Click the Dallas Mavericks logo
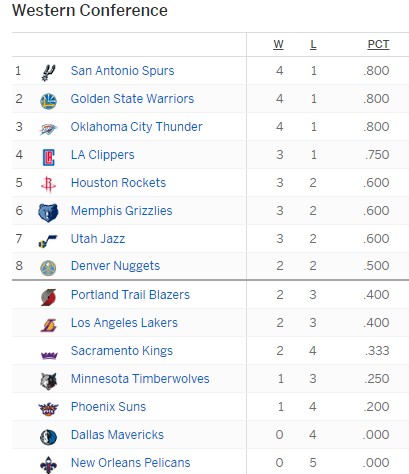The image size is (409, 474). point(48,437)
